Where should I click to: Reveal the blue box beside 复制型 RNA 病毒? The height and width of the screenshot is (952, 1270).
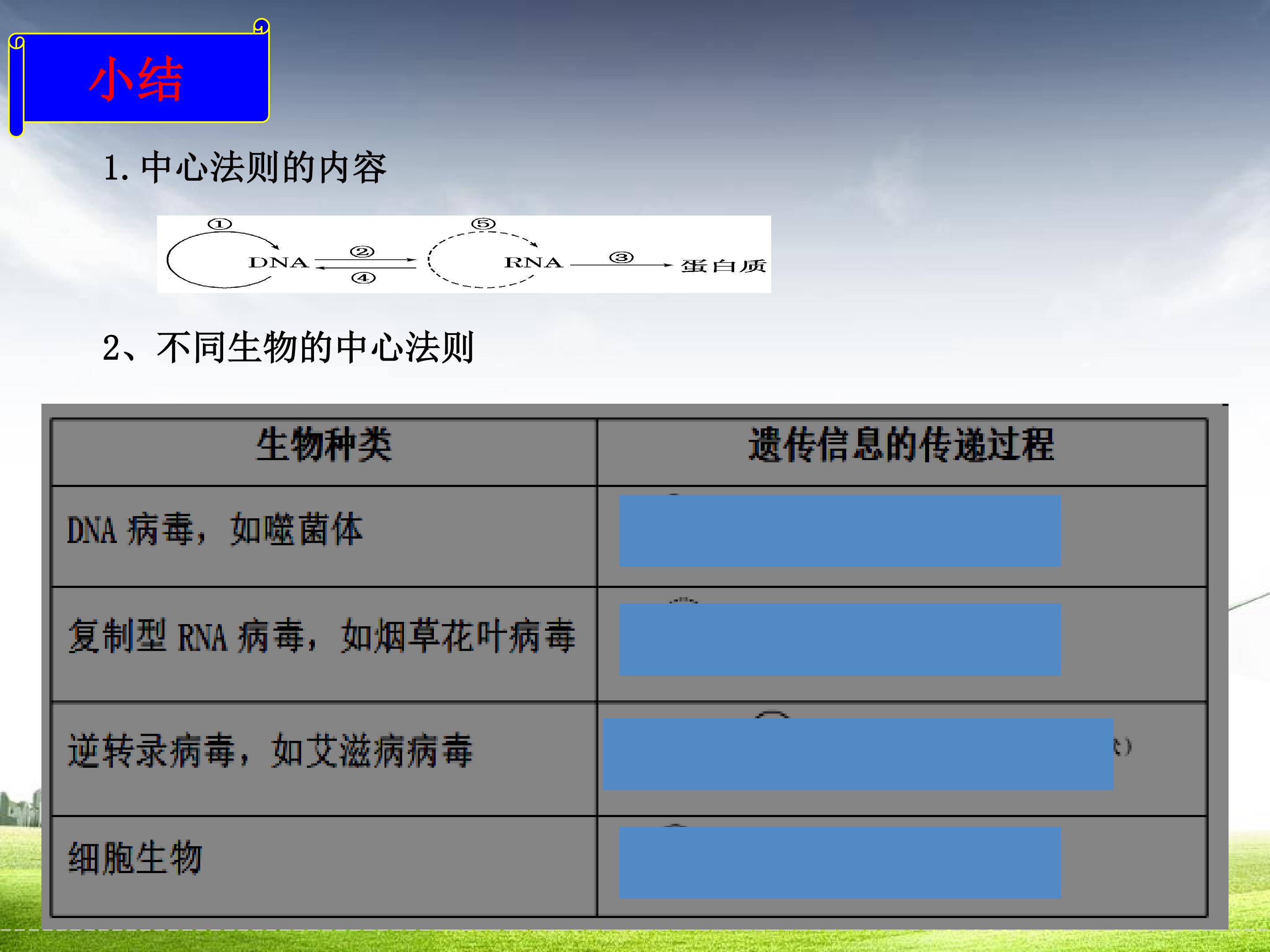coord(840,639)
